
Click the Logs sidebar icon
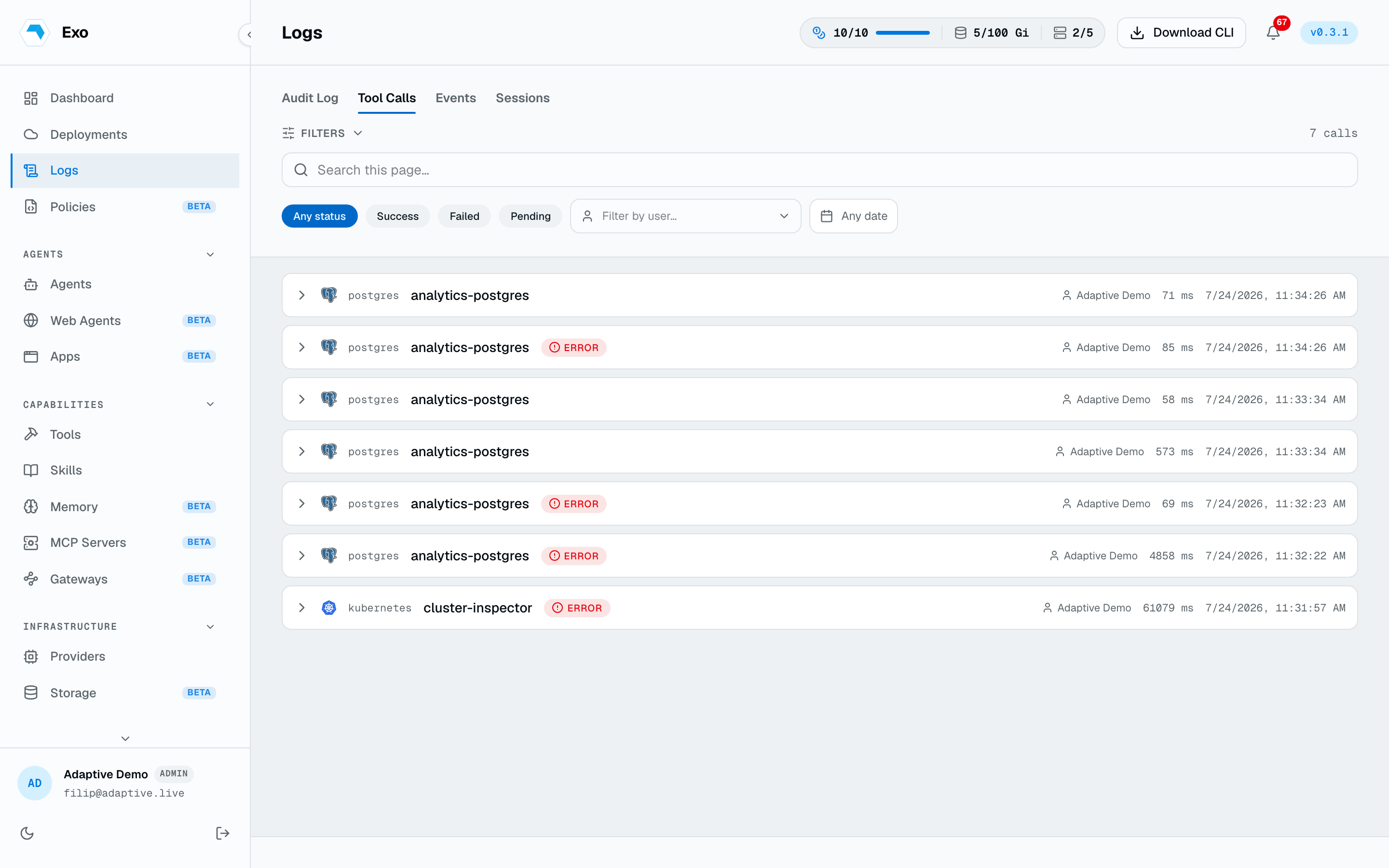tap(31, 171)
